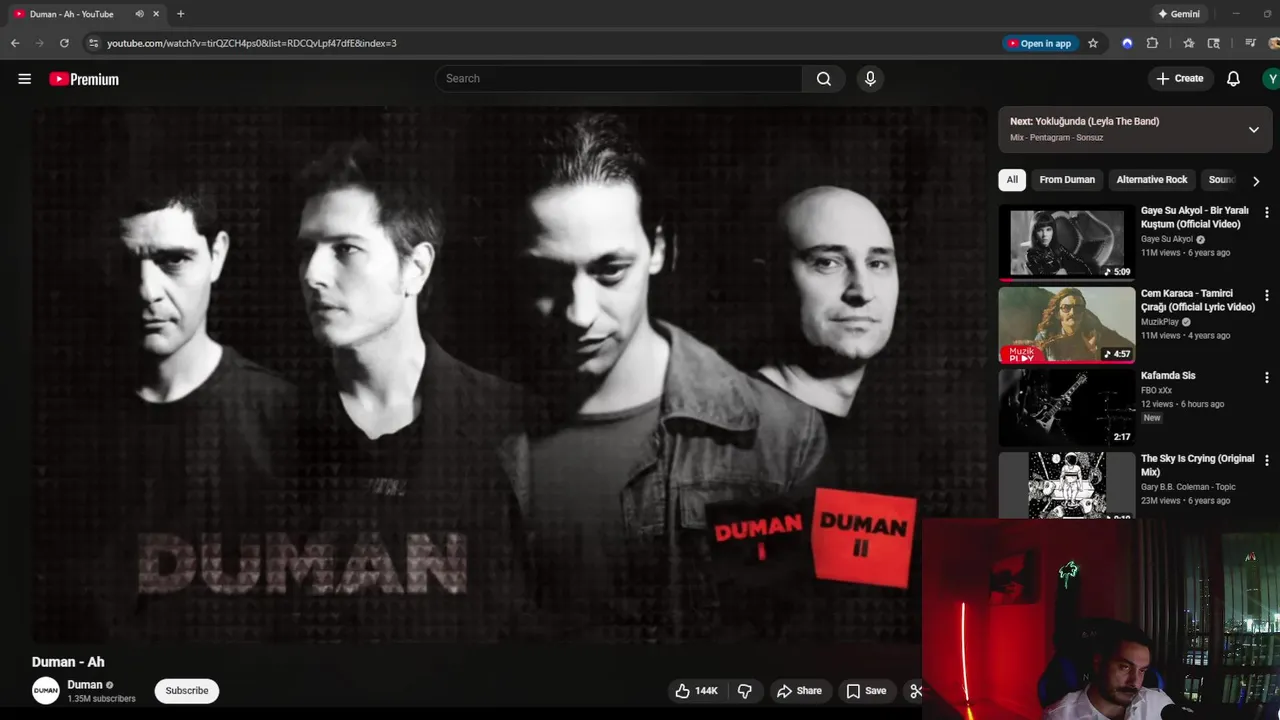Open Cem Karaca Tamirci Çırağı thumbnail
The width and height of the screenshot is (1280, 720).
click(1067, 325)
